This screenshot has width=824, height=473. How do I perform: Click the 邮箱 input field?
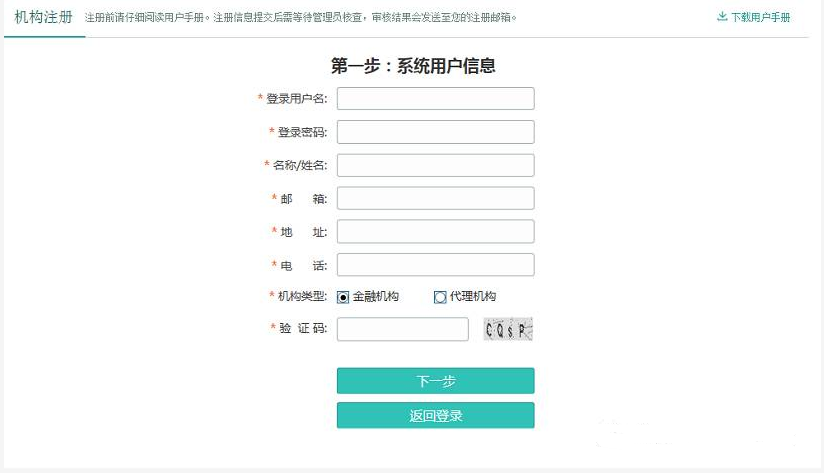(x=436, y=198)
